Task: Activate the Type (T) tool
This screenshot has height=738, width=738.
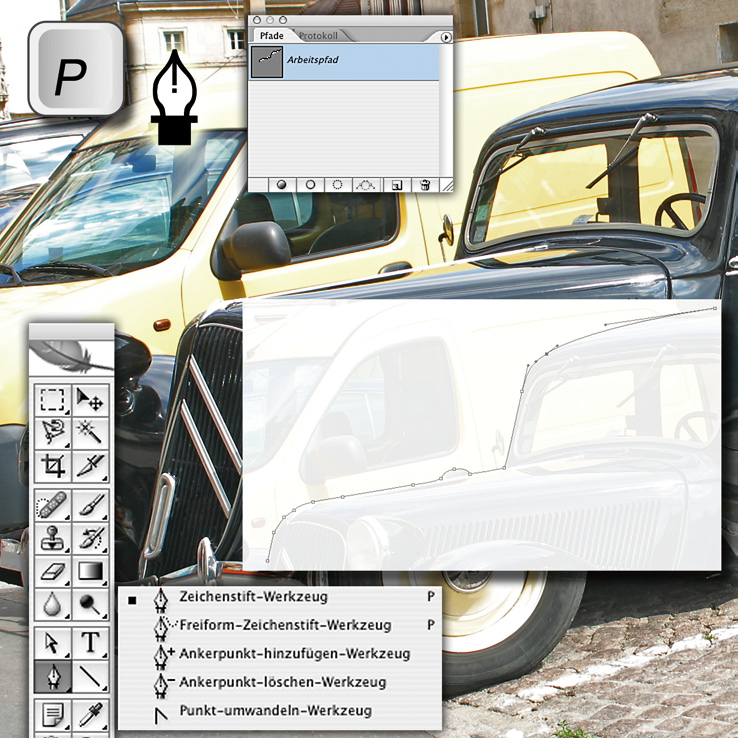Action: tap(91, 643)
